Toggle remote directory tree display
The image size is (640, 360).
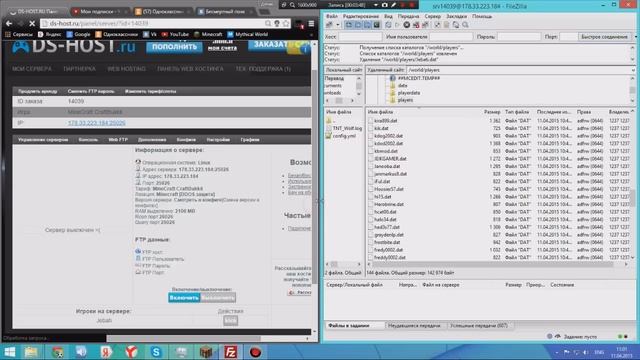[367, 25]
